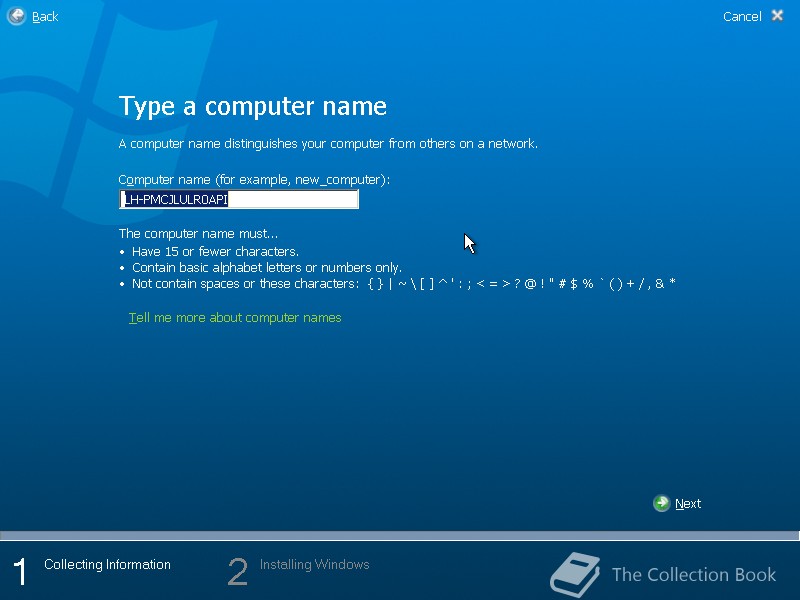Click the Computer name field label
This screenshot has height=600, width=800.
[254, 180]
